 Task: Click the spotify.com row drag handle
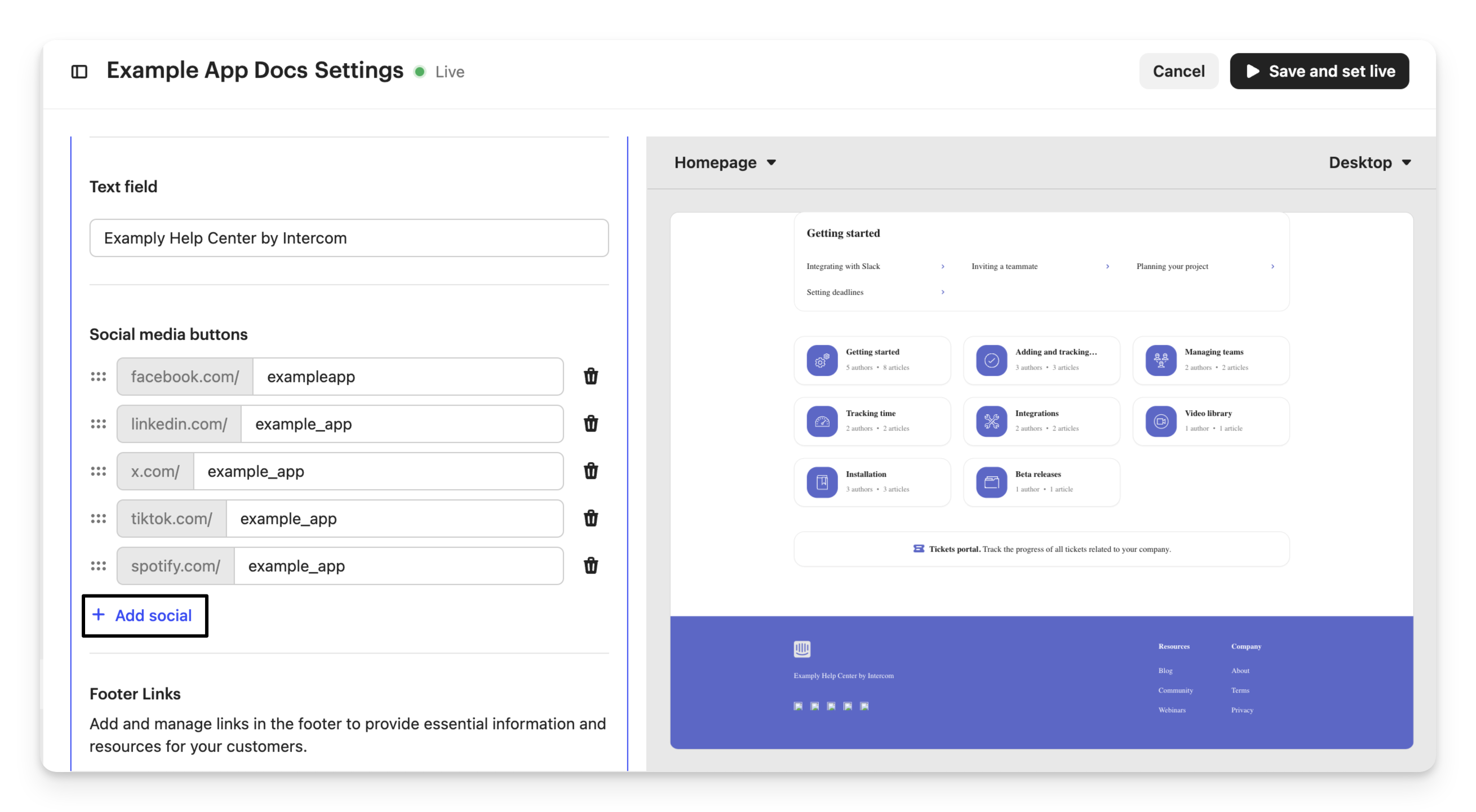99,566
